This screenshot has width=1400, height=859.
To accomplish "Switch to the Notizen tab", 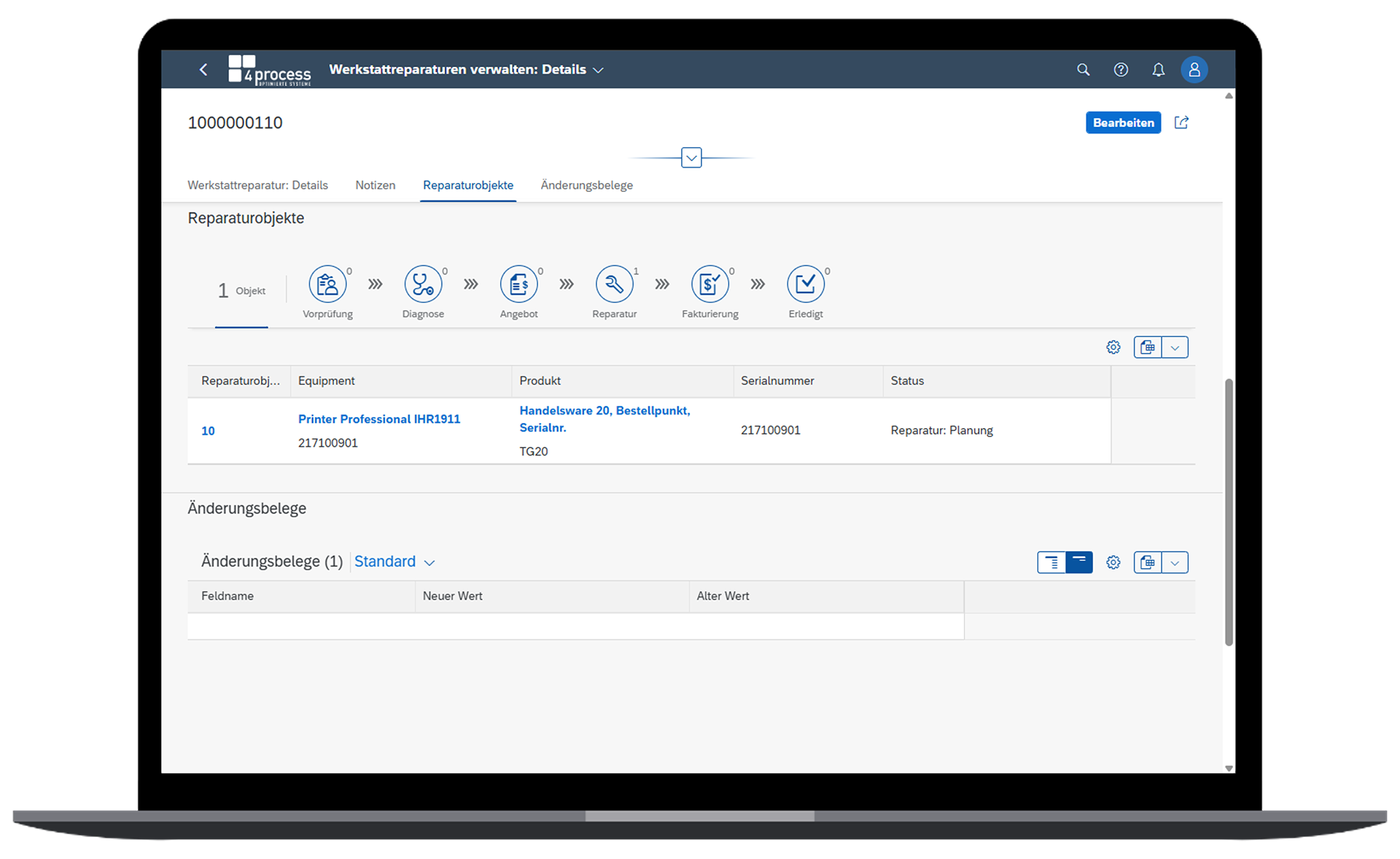I will pyautogui.click(x=375, y=185).
